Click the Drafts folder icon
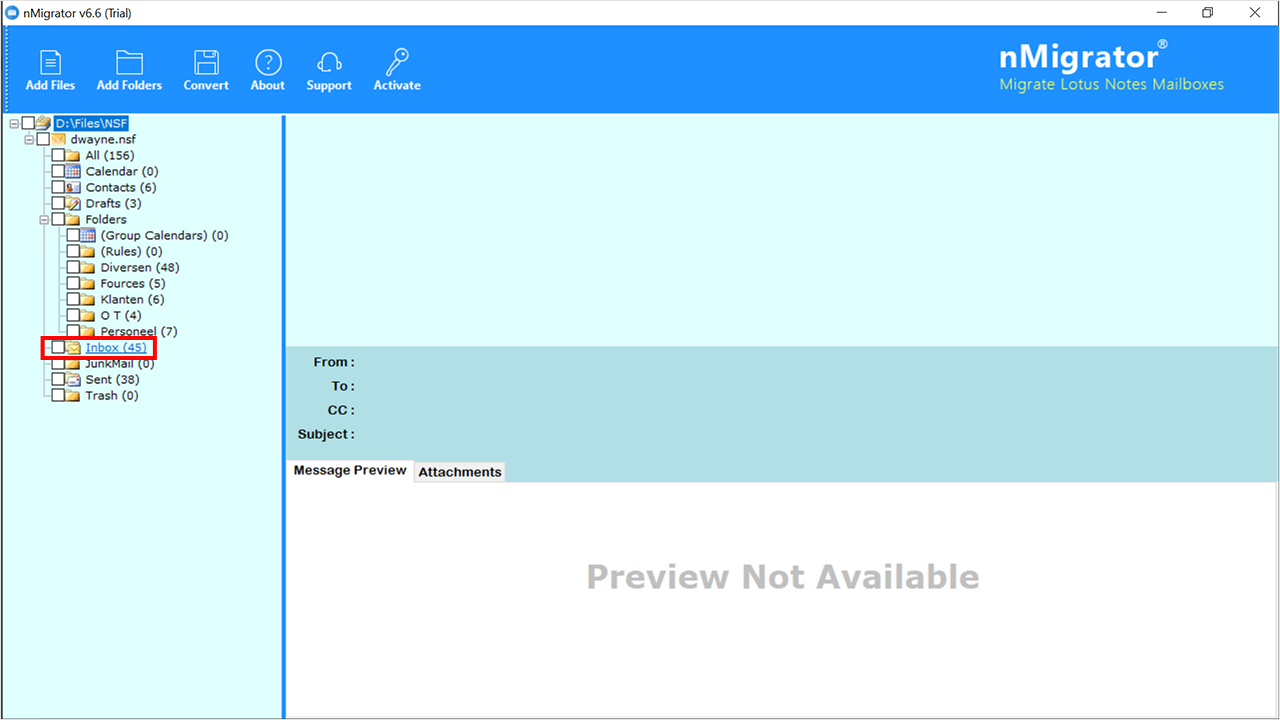Image resolution: width=1280 pixels, height=720 pixels. (x=73, y=203)
